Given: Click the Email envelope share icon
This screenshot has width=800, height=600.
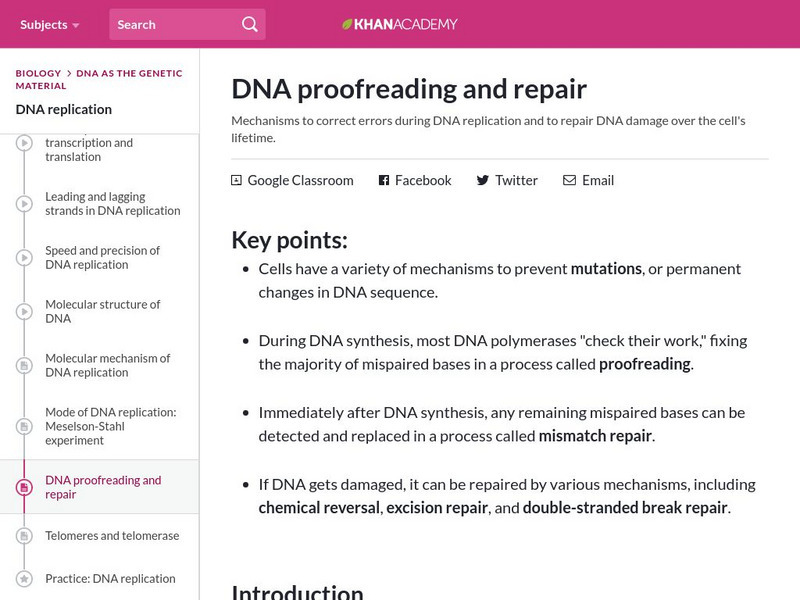Looking at the screenshot, I should (x=569, y=180).
